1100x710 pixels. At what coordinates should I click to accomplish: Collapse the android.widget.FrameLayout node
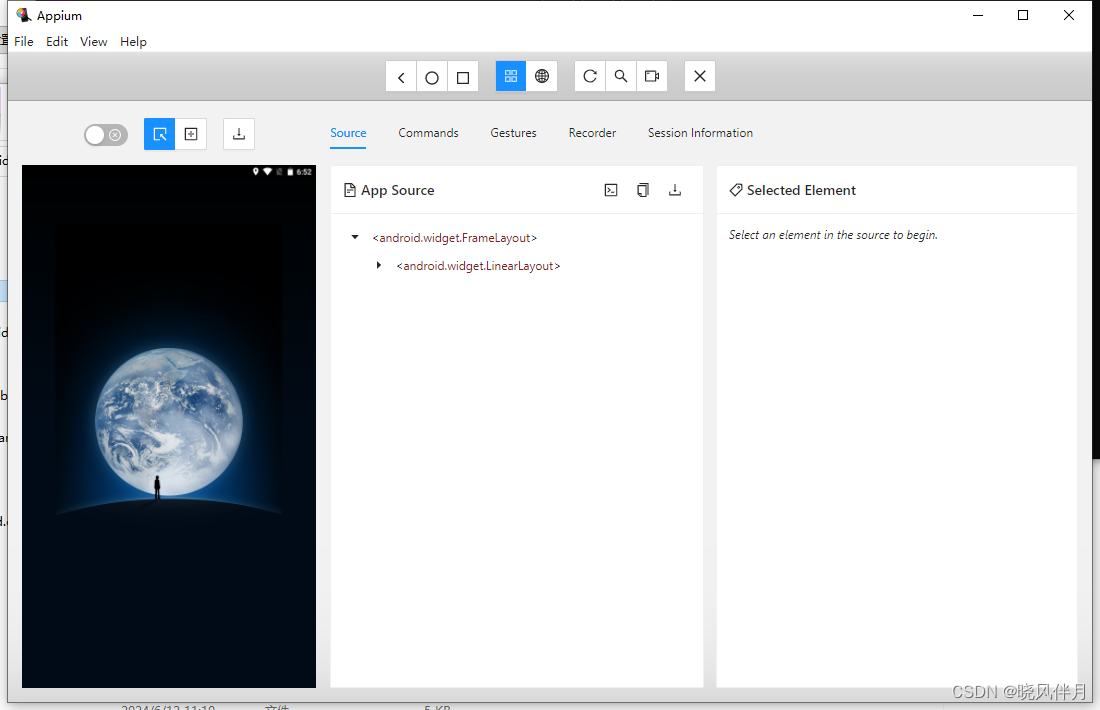pos(355,238)
